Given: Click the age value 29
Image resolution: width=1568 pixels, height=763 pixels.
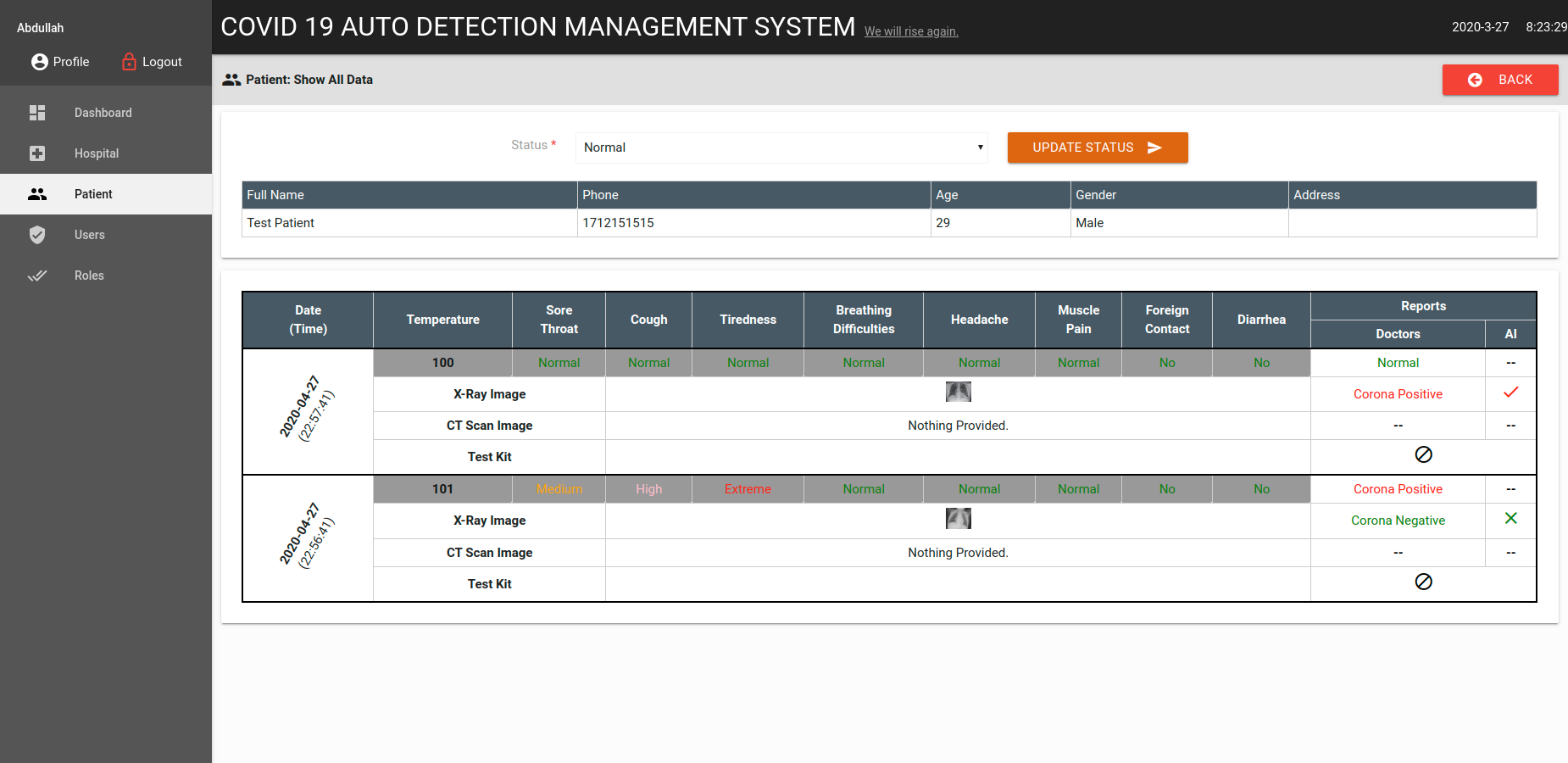Looking at the screenshot, I should 942,223.
